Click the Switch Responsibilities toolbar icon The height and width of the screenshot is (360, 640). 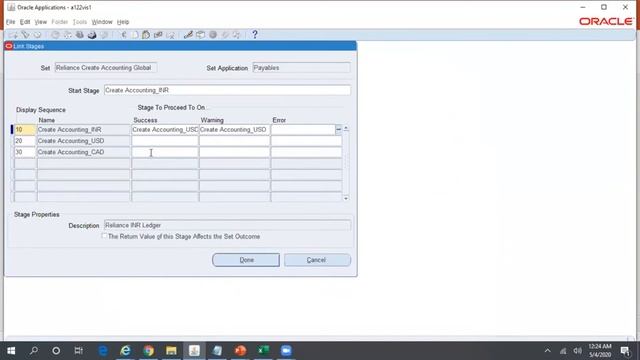click(80, 35)
